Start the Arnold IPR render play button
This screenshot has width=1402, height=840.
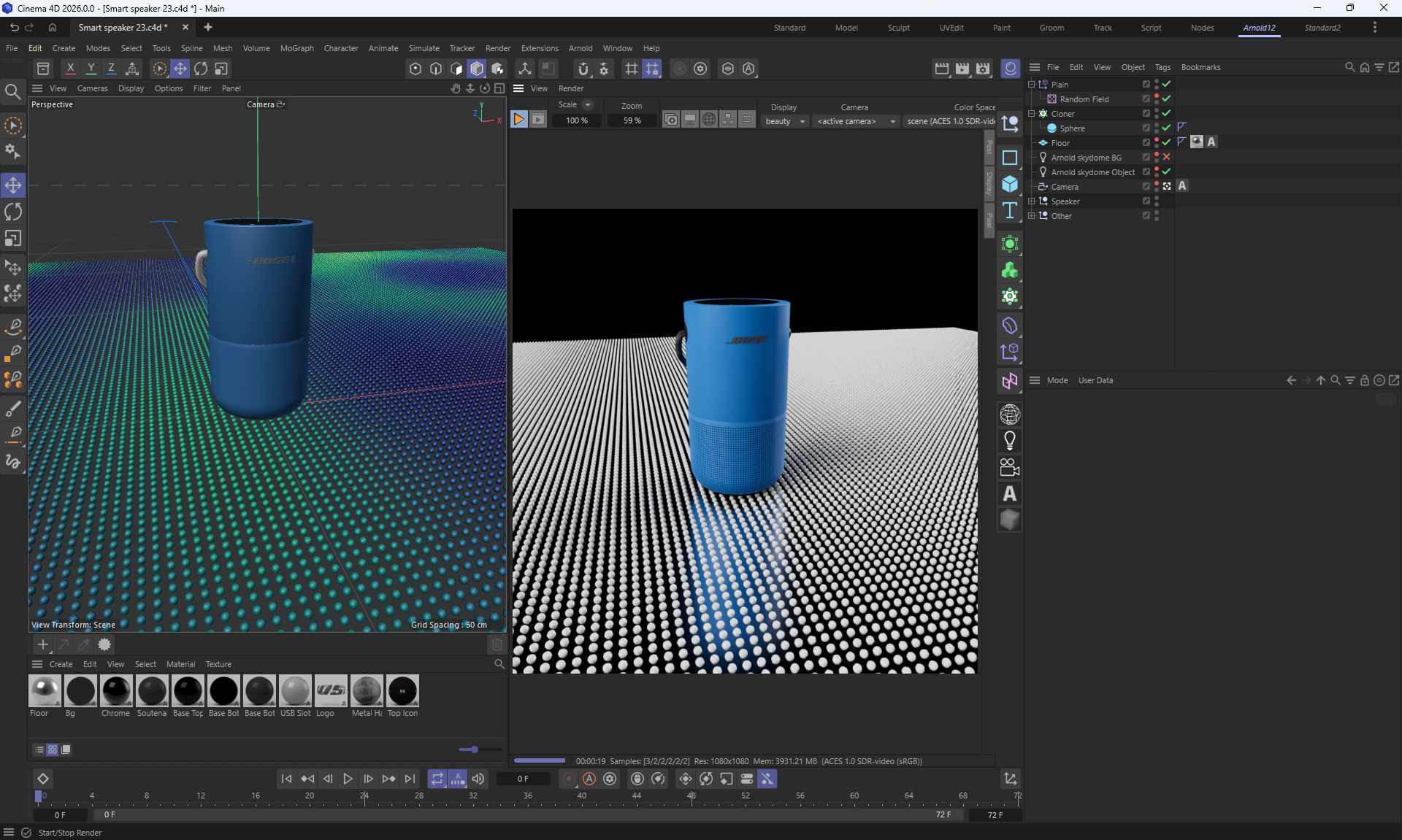518,120
